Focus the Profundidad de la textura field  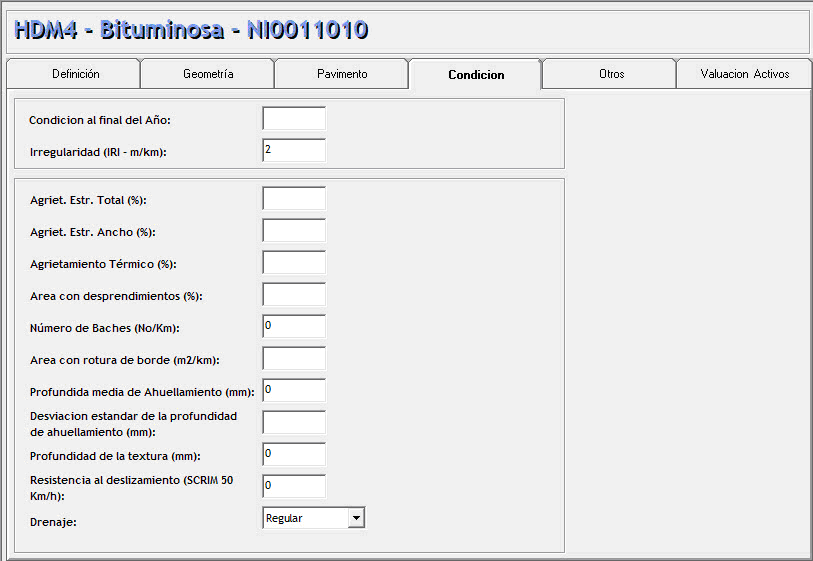click(x=294, y=454)
